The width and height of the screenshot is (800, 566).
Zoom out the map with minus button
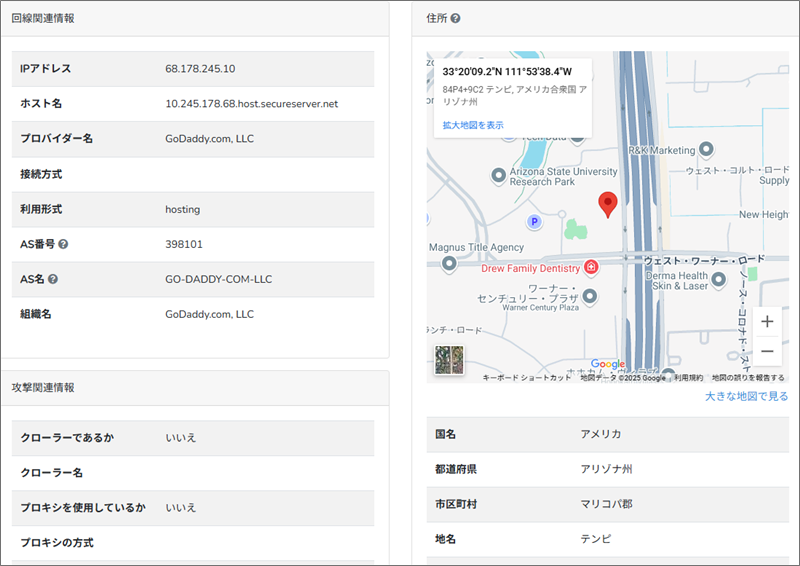767,351
